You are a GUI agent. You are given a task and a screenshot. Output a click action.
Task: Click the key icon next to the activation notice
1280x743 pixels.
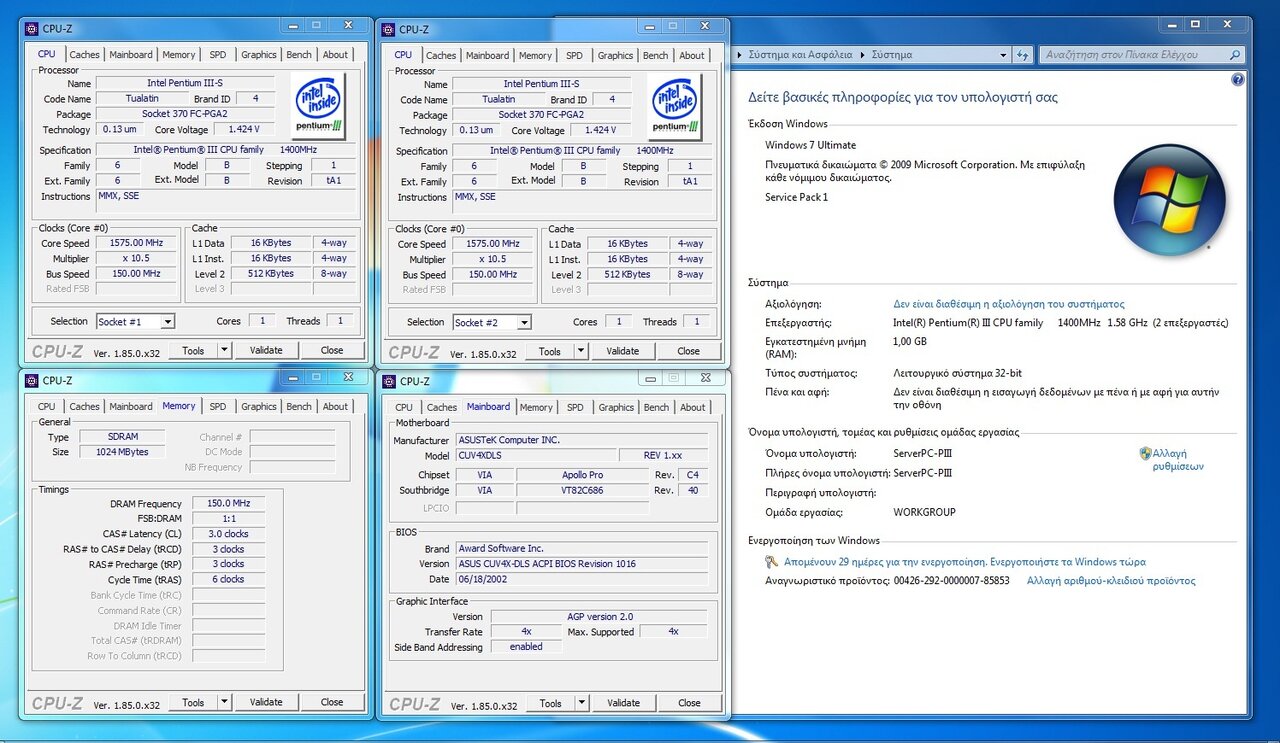[x=771, y=562]
